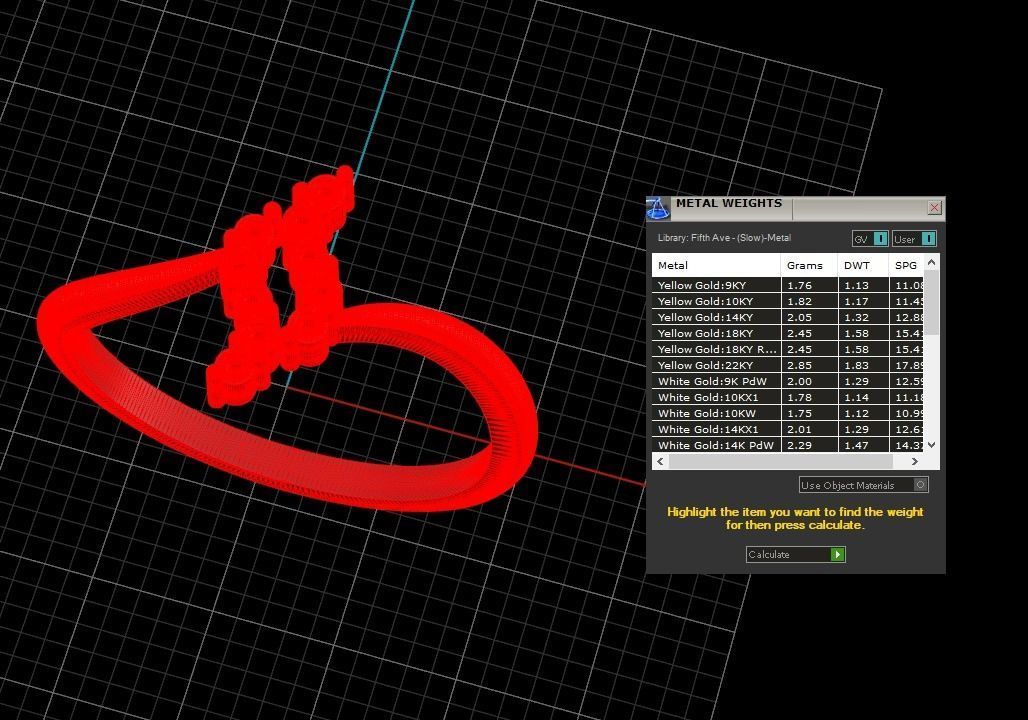This screenshot has width=1028, height=720.
Task: Click the 1.32 DWT cell
Action: 863,317
